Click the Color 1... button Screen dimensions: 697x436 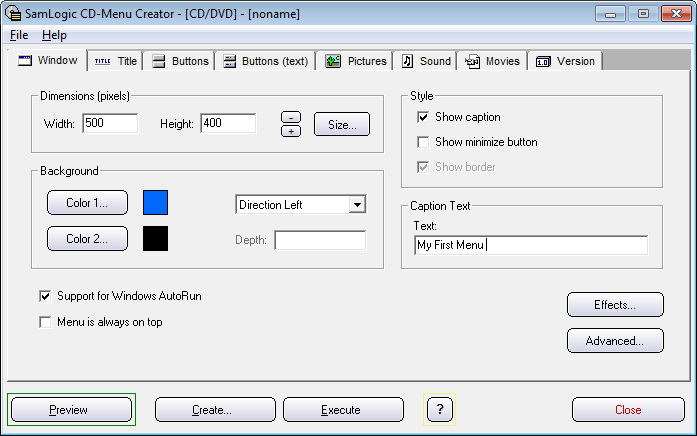(87, 203)
